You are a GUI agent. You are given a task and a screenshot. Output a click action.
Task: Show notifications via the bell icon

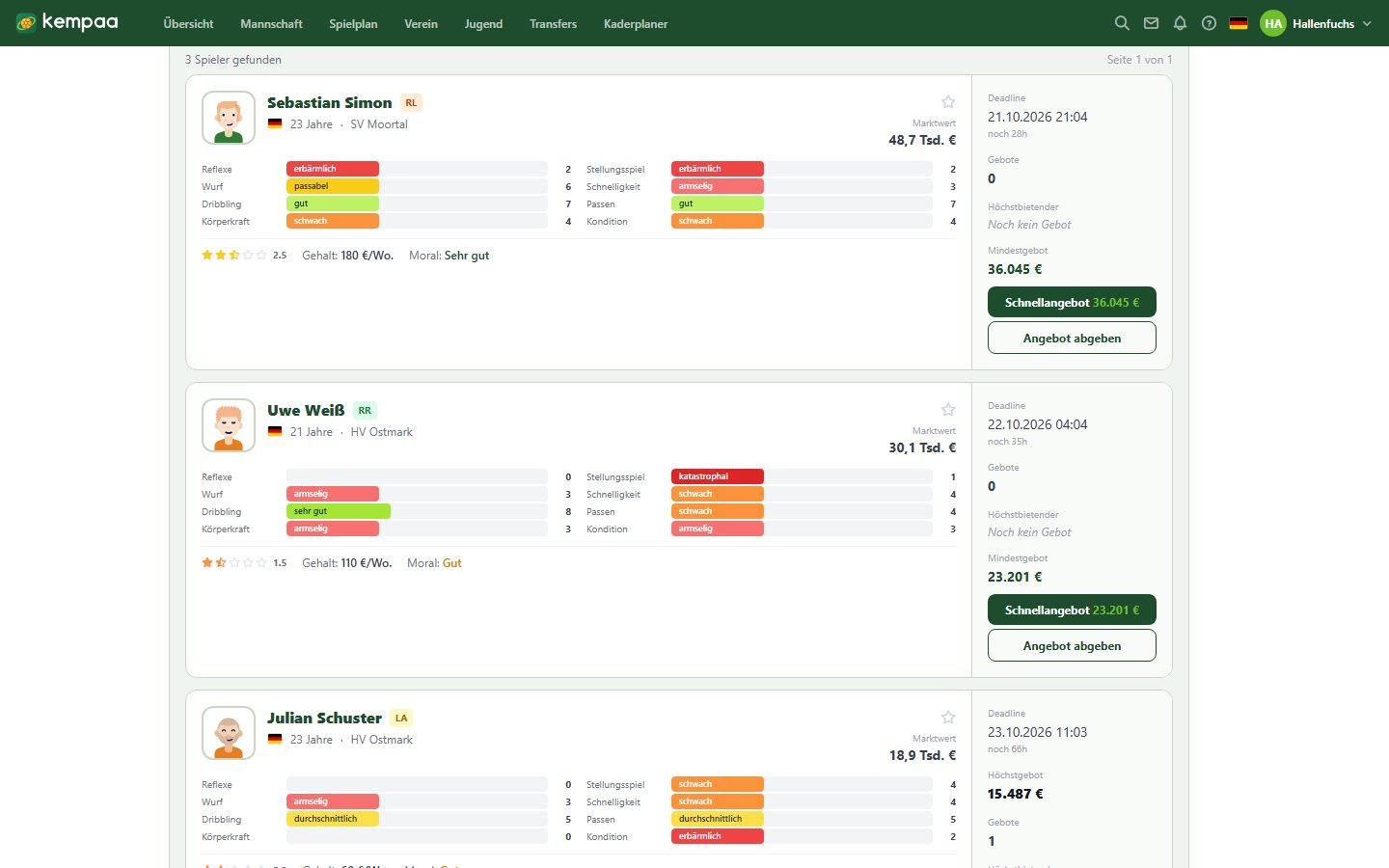coord(1180,23)
